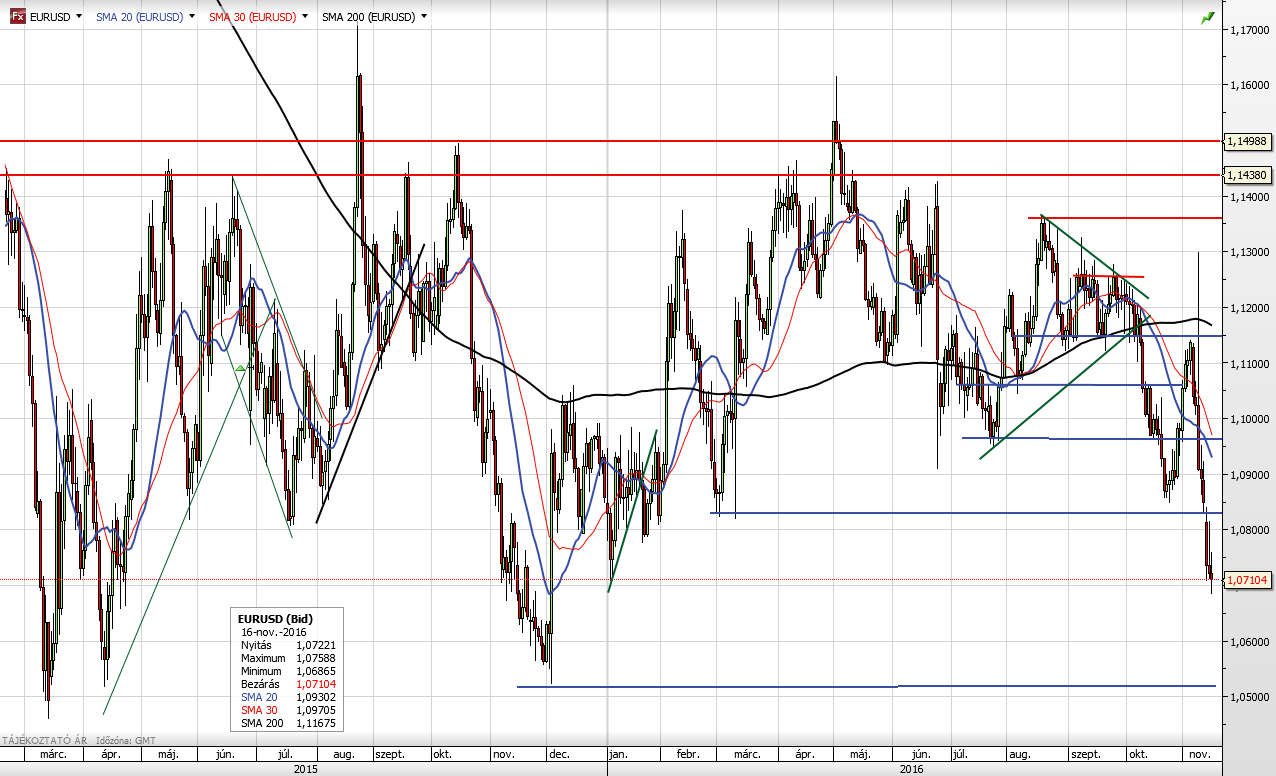Click the 'dec.' month label on time axis

[x=561, y=755]
